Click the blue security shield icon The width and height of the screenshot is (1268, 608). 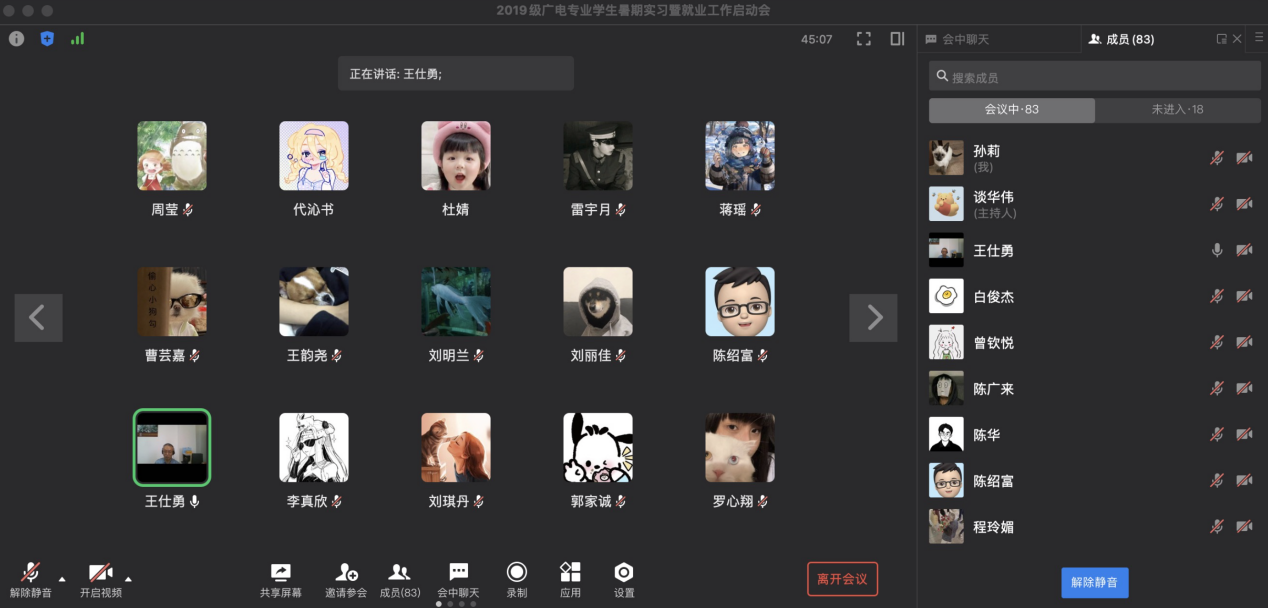point(47,39)
